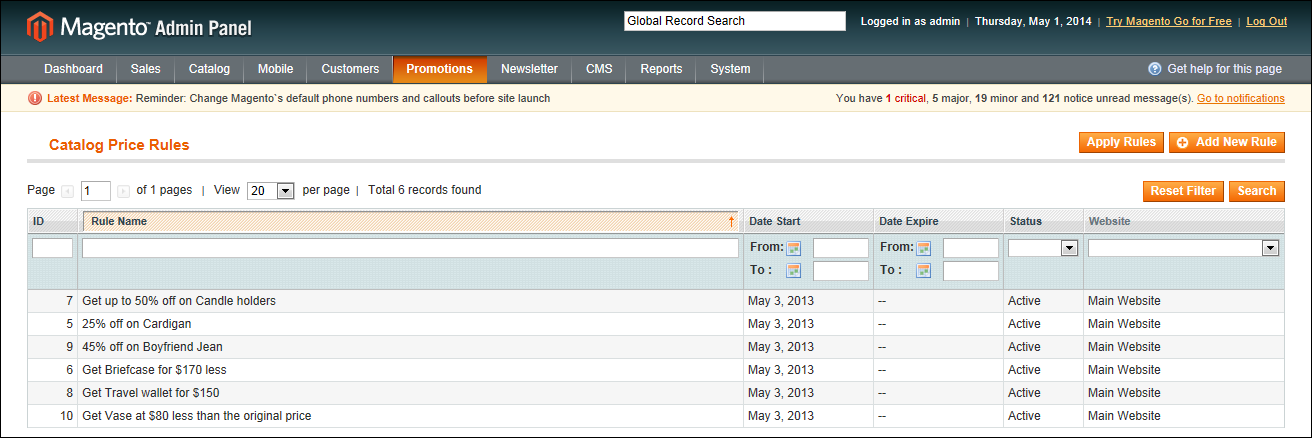This screenshot has height=438, width=1312.
Task: Click the Magento logo icon
Action: point(39,27)
